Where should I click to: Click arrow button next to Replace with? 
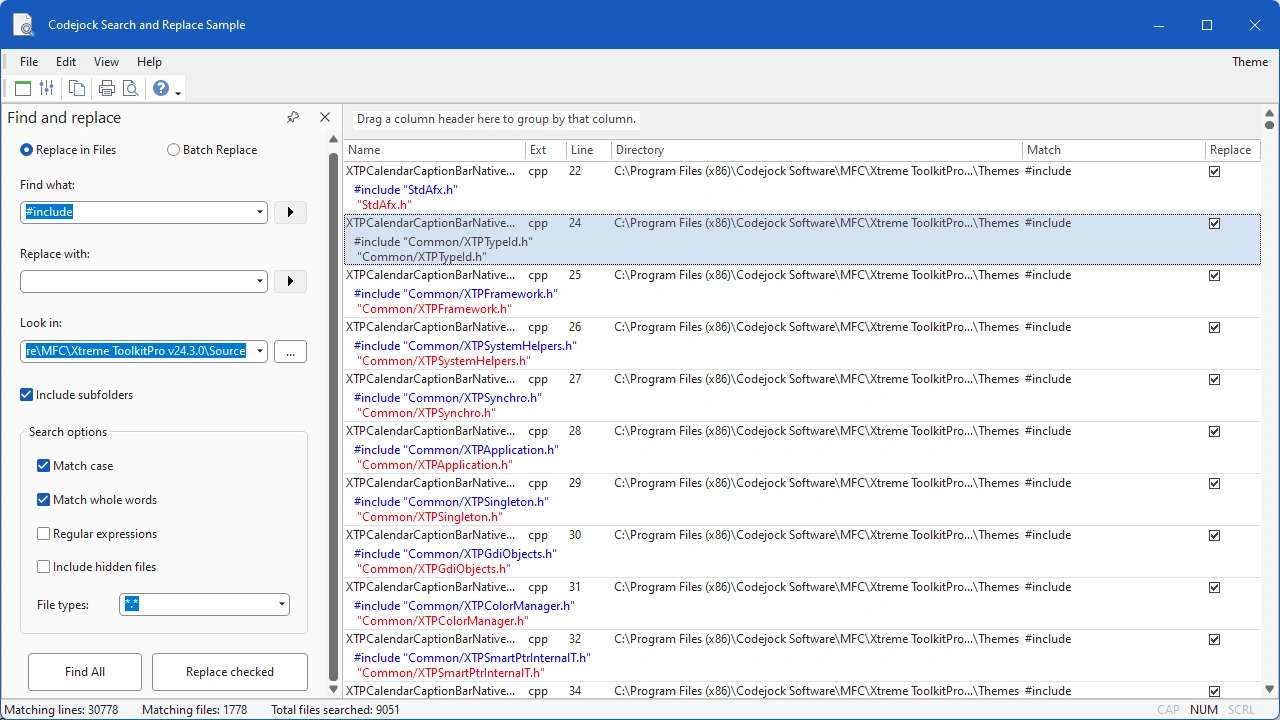pos(290,281)
